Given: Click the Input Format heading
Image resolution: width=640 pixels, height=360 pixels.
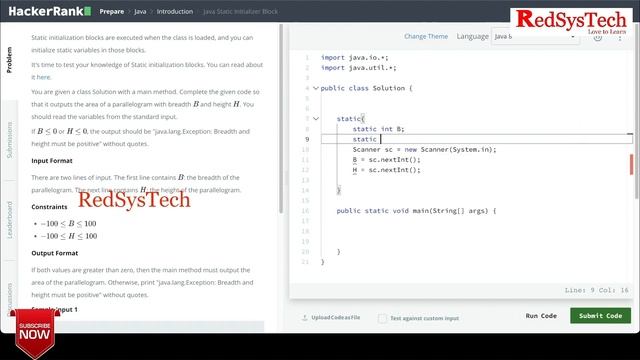Looking at the screenshot, I should 52,161.
